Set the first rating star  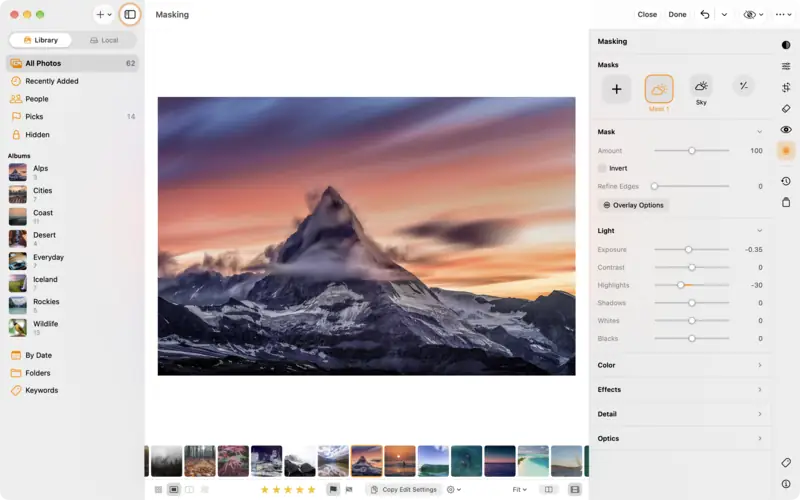click(x=265, y=489)
